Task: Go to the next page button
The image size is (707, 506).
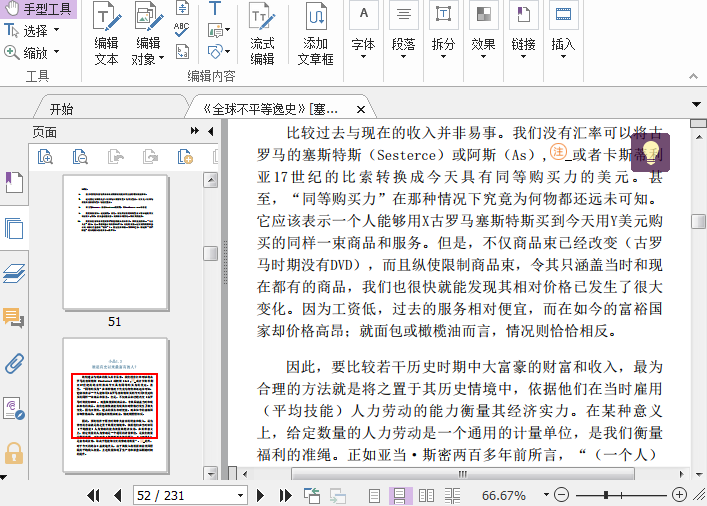Action: tap(260, 496)
